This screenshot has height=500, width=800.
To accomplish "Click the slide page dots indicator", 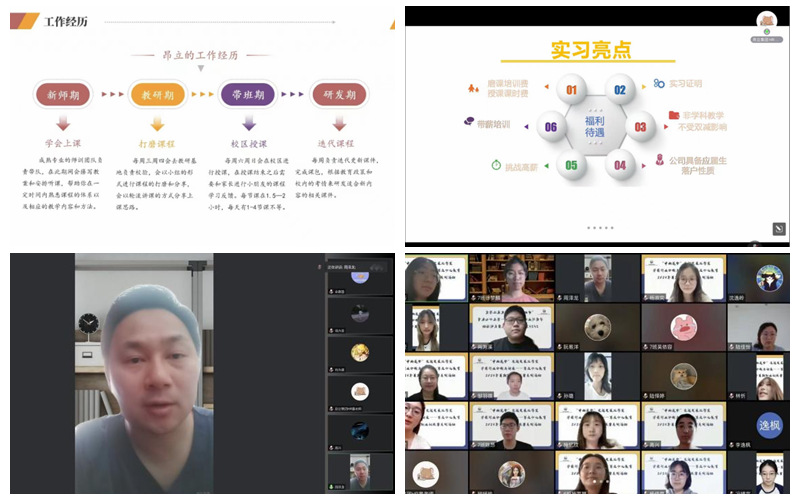I will pyautogui.click(x=598, y=228).
